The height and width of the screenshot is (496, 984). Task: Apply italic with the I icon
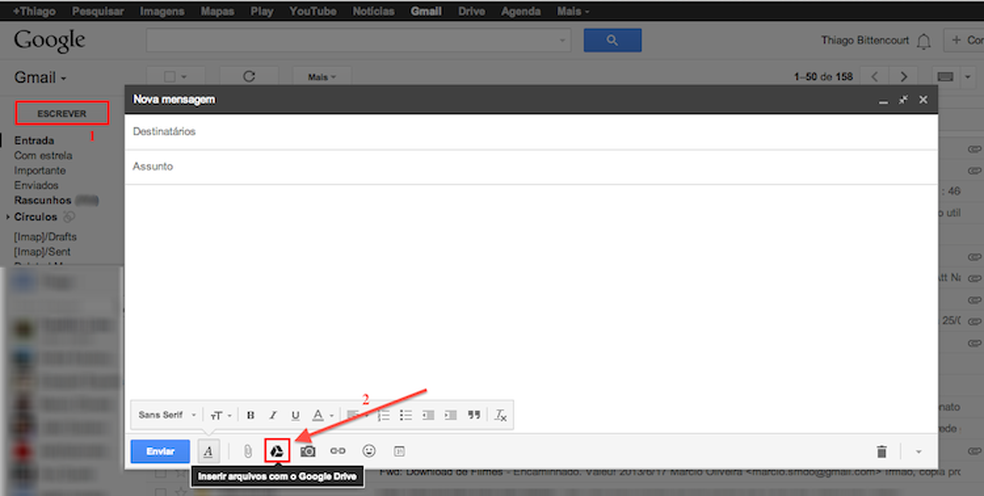click(273, 415)
